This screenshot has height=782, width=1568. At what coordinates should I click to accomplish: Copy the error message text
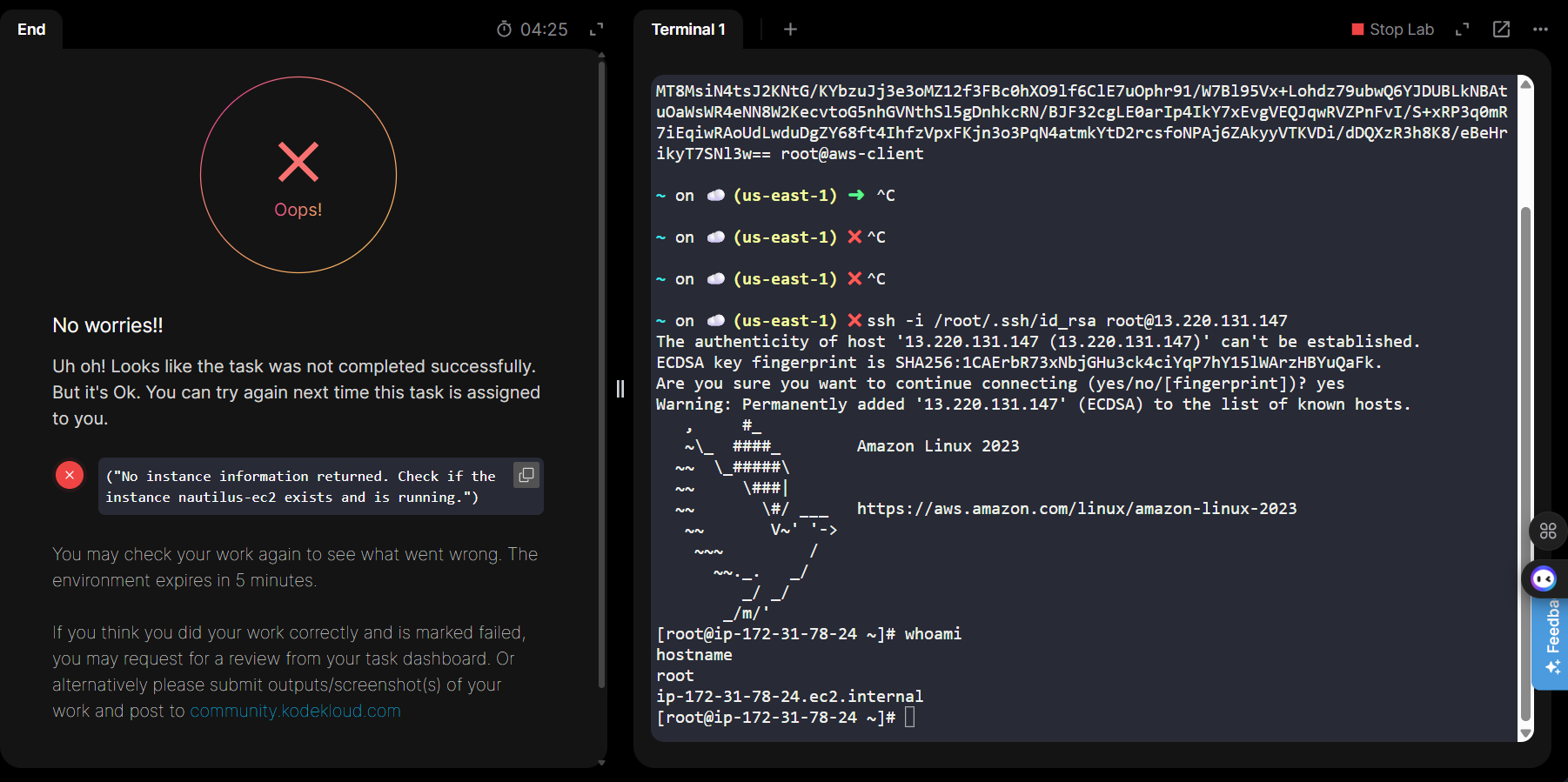[526, 475]
